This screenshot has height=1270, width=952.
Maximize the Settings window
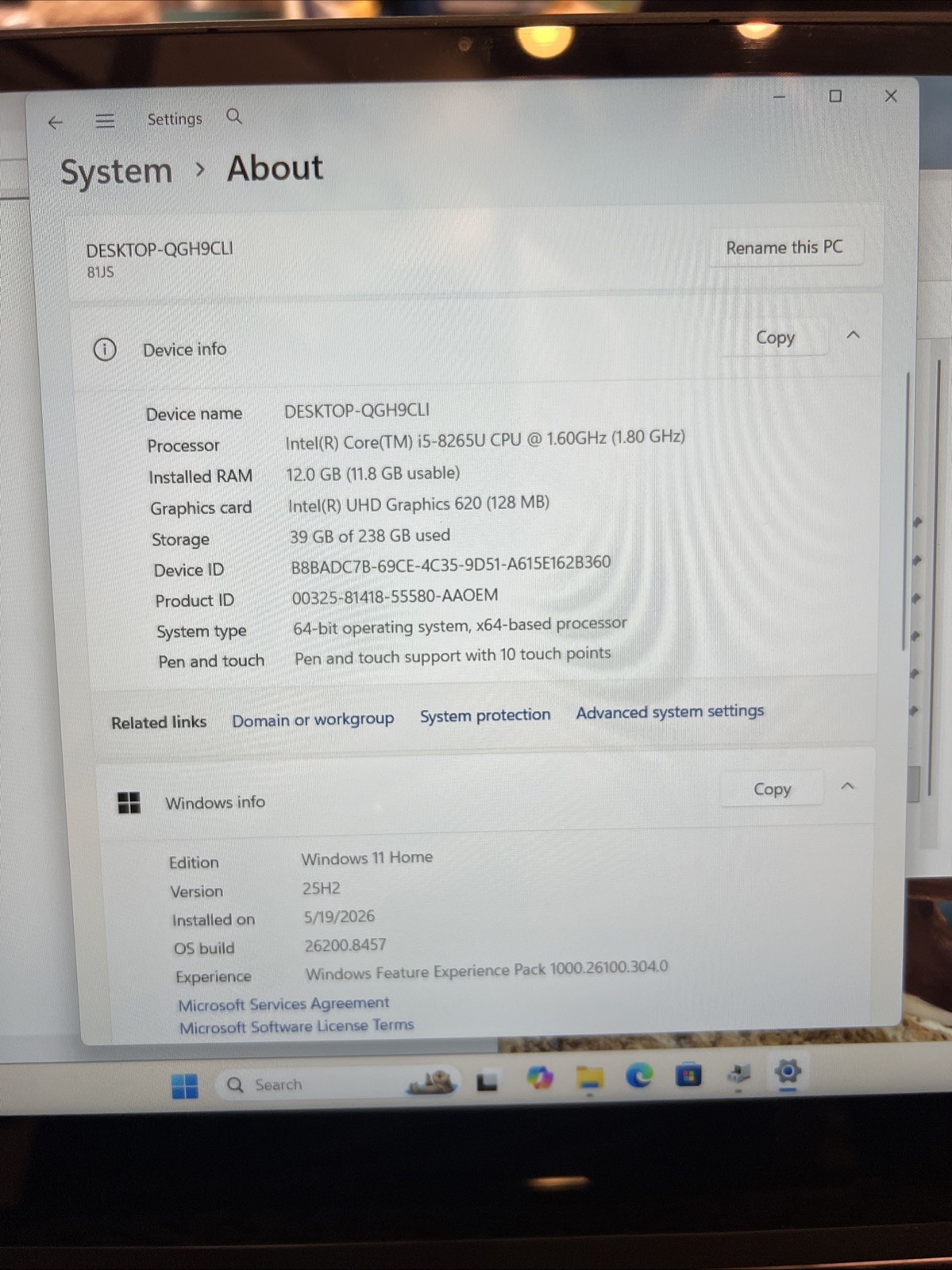point(835,96)
